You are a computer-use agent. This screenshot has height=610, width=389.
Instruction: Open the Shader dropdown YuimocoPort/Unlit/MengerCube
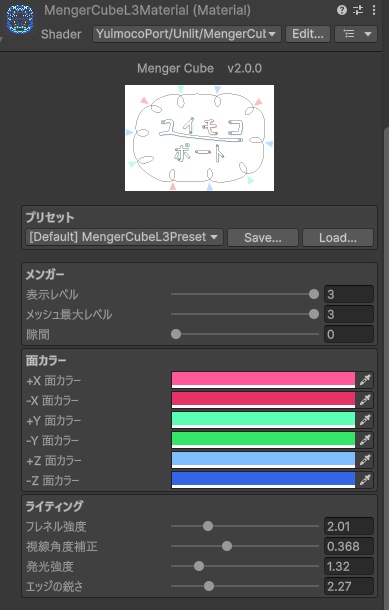tap(186, 34)
